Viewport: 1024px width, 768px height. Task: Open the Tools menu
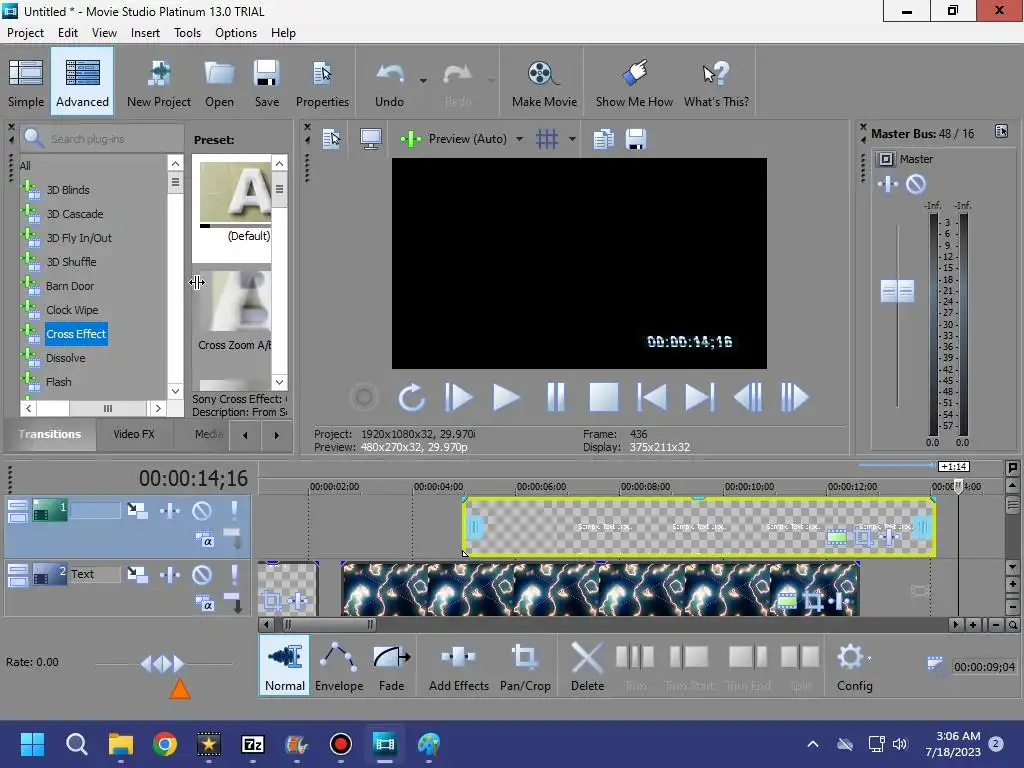(x=187, y=33)
